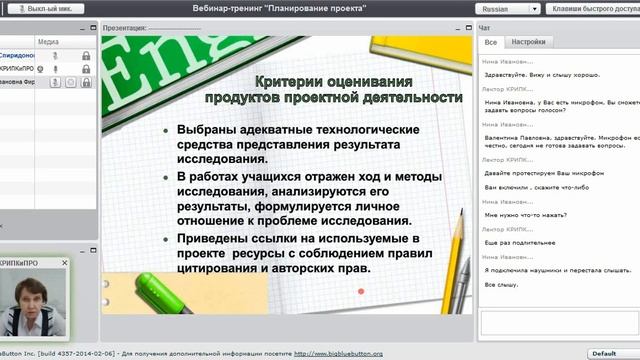
Task: Click microphone icon in КРИПКиПРО row
Action: (x=56, y=69)
